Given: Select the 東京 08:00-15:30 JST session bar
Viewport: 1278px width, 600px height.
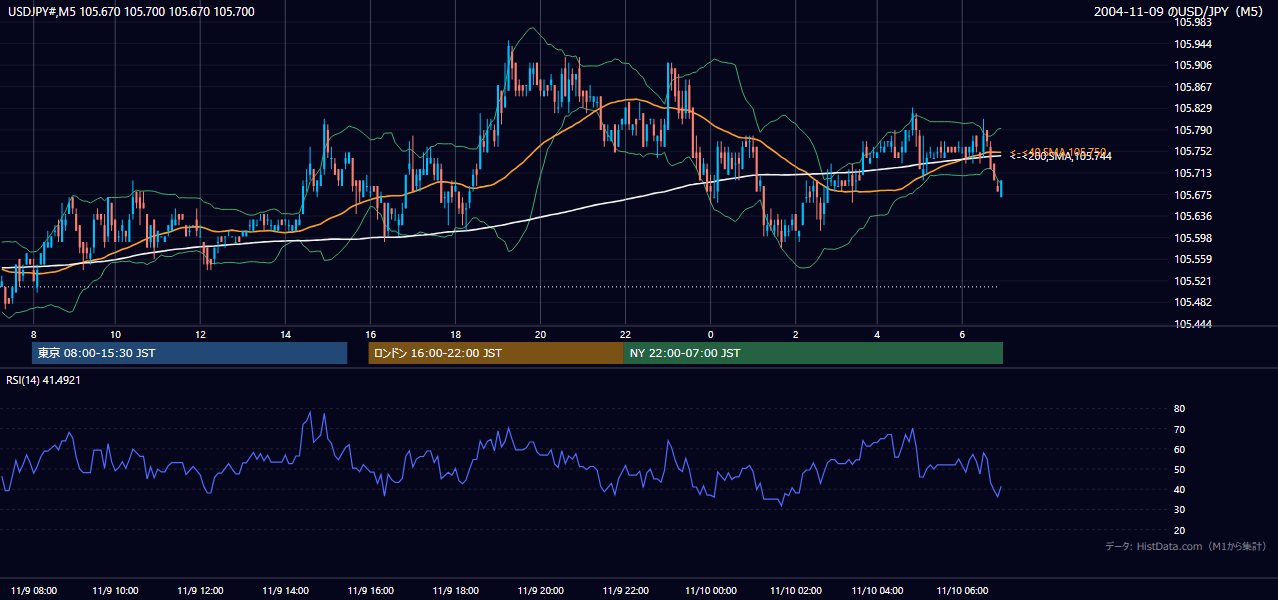Looking at the screenshot, I should (x=190, y=353).
